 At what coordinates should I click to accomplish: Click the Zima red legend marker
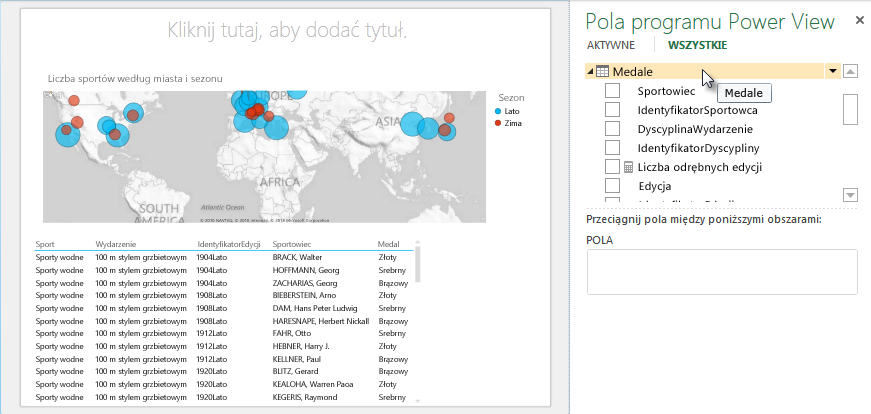point(498,123)
